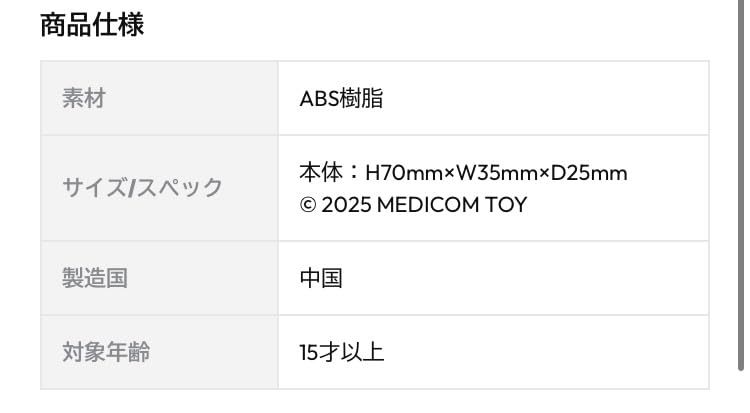Click the © 2025 MEDICOM TOY text
Viewport: 750px width, 413px height.
[413, 205]
